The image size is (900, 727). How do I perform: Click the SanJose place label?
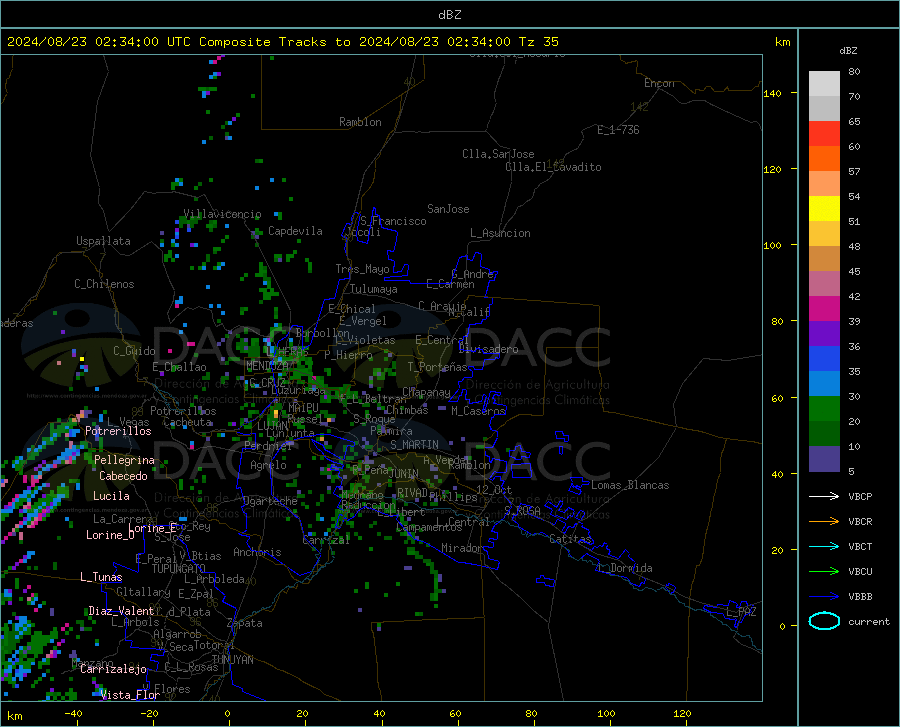[448, 209]
